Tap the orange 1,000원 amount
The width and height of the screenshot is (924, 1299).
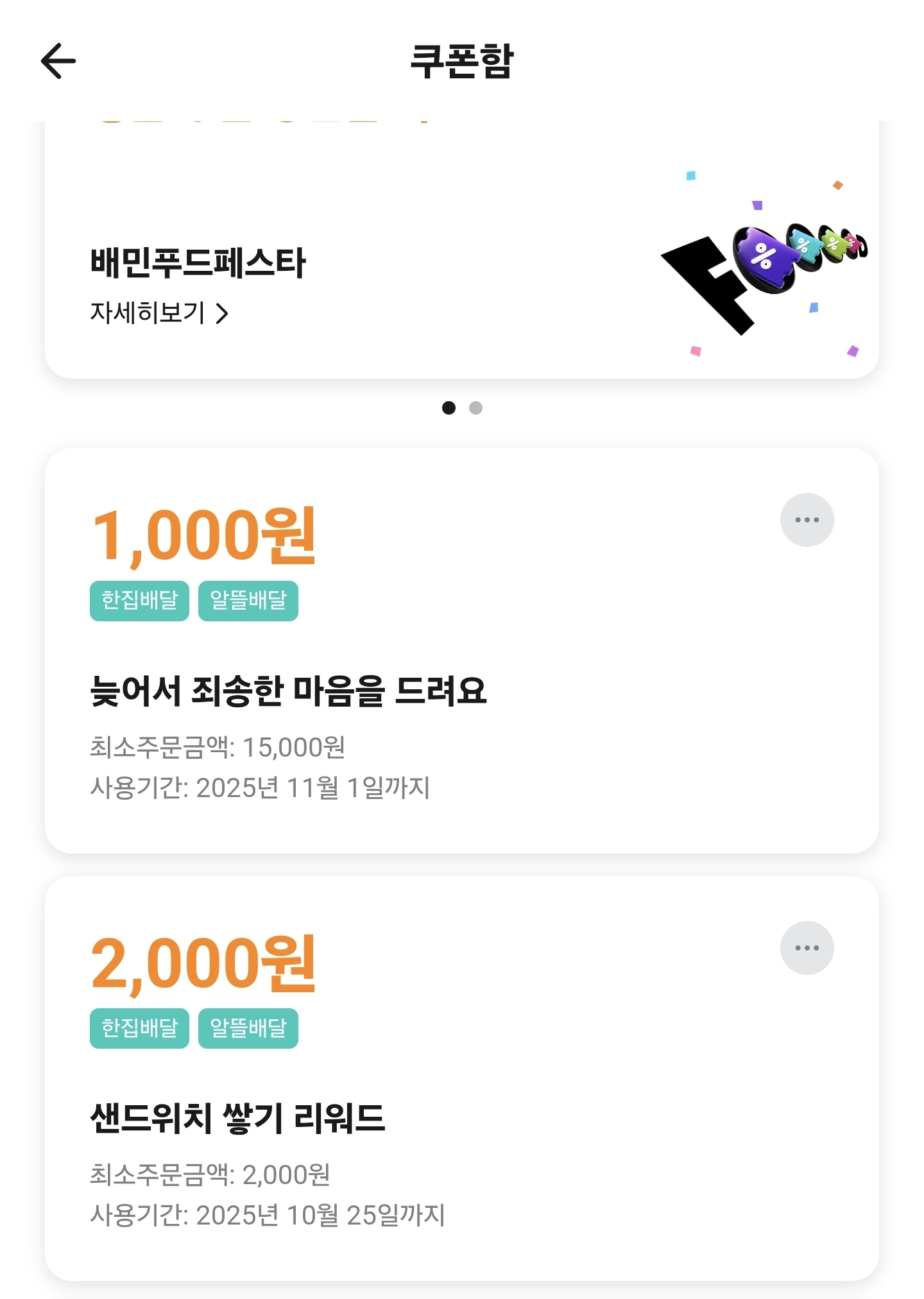click(x=203, y=536)
